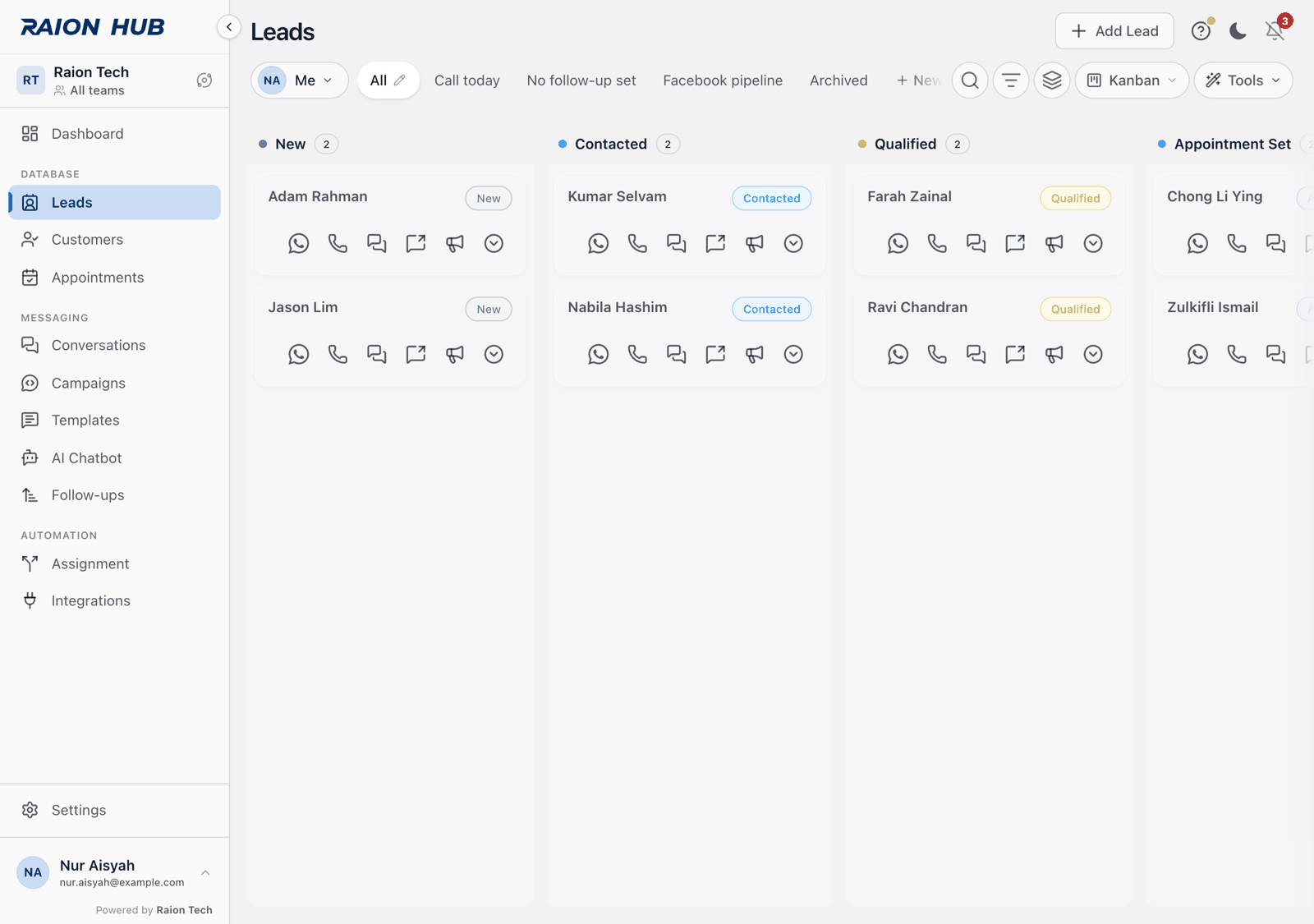Click the share-message icon on Farah Zainal card

pos(1015,243)
